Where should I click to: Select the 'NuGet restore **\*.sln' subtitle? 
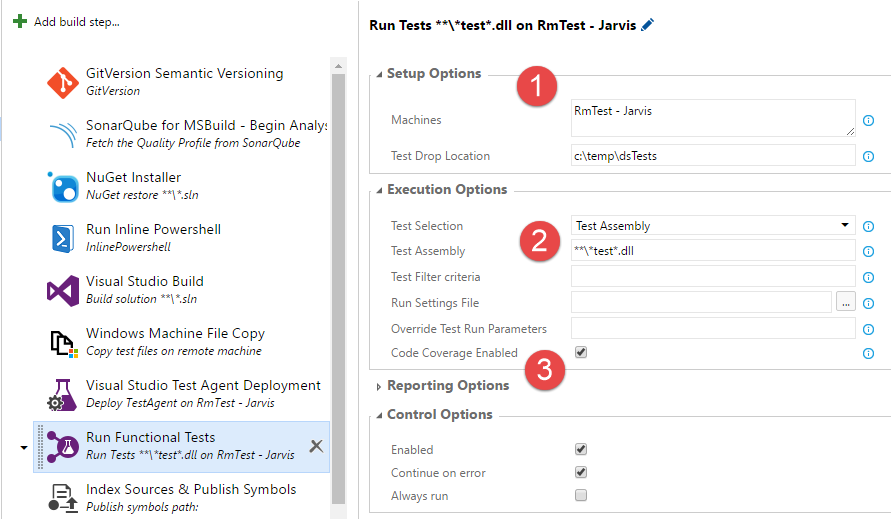142,194
